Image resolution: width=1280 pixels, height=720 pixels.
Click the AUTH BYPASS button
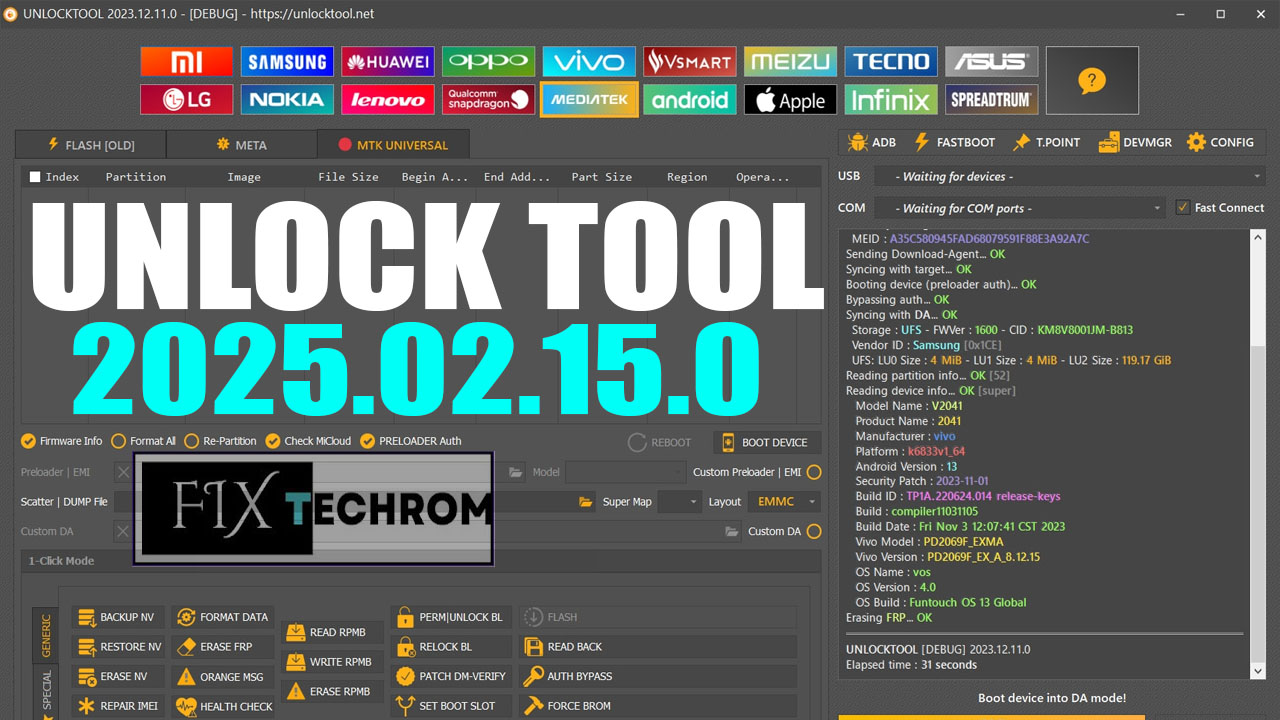[657, 677]
